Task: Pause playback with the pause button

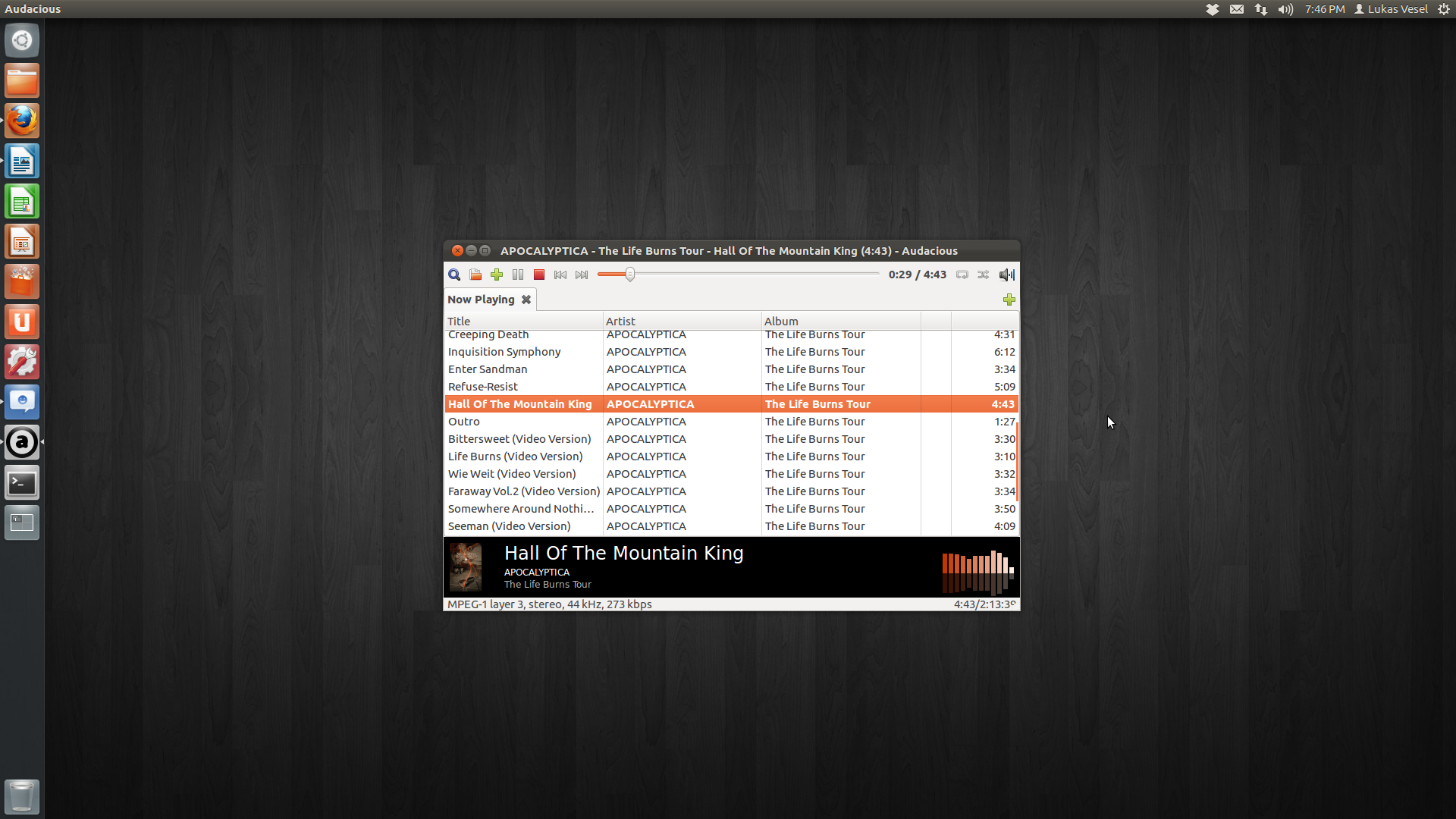Action: point(518,275)
